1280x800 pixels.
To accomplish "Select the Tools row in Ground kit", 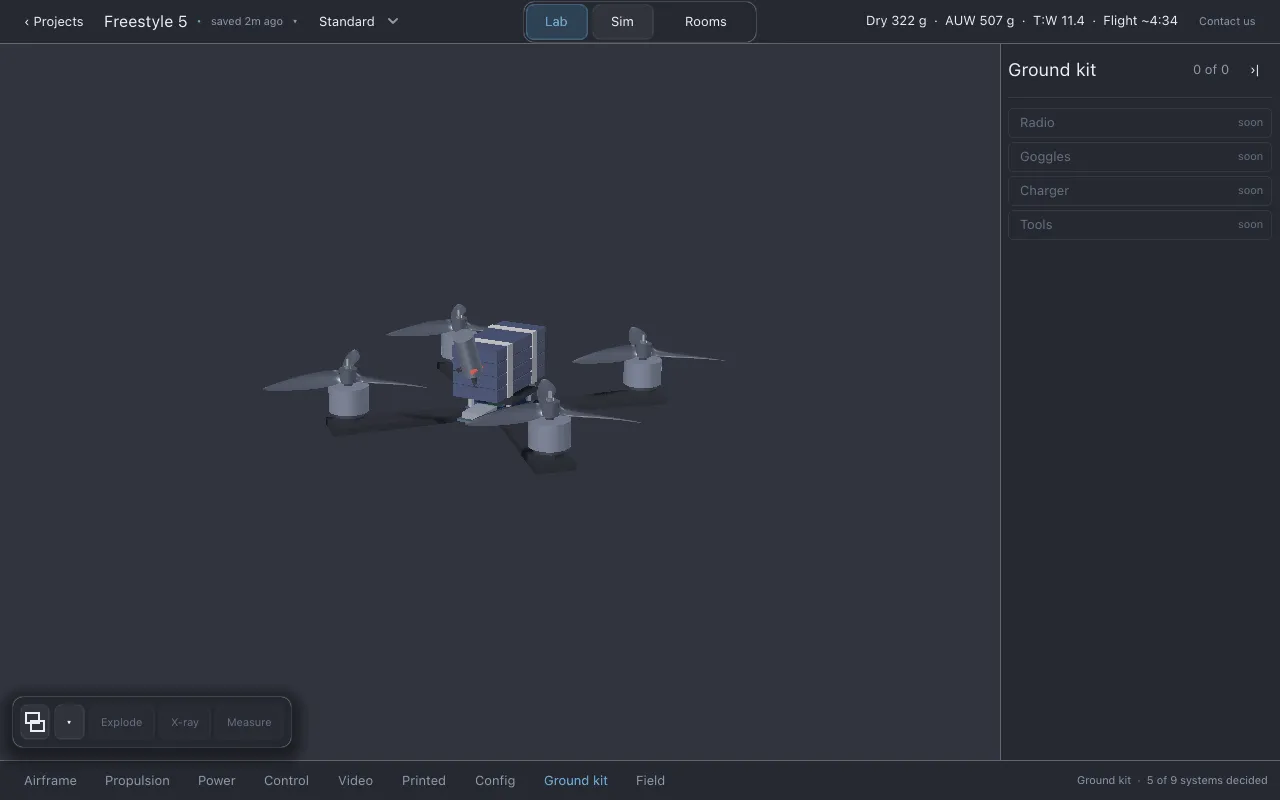I will click(x=1140, y=225).
